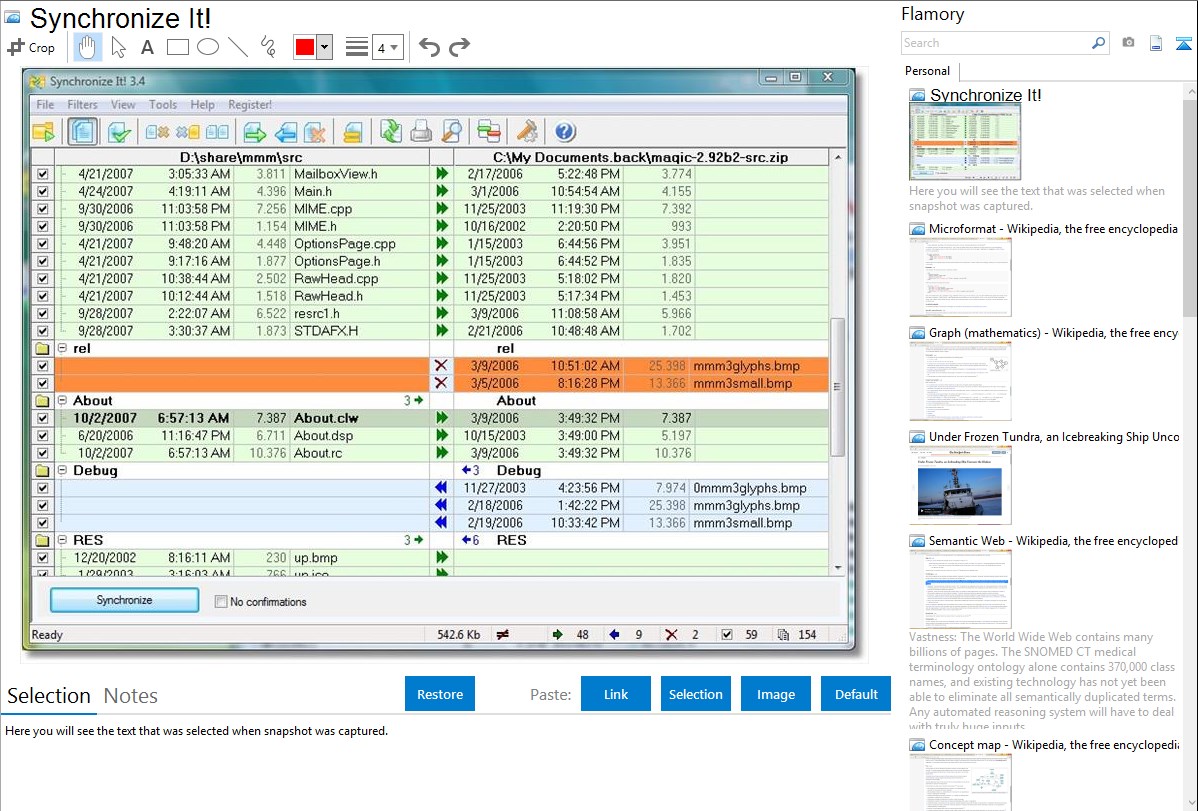Image resolution: width=1198 pixels, height=811 pixels.
Task: Open the Personal tab
Action: click(927, 71)
